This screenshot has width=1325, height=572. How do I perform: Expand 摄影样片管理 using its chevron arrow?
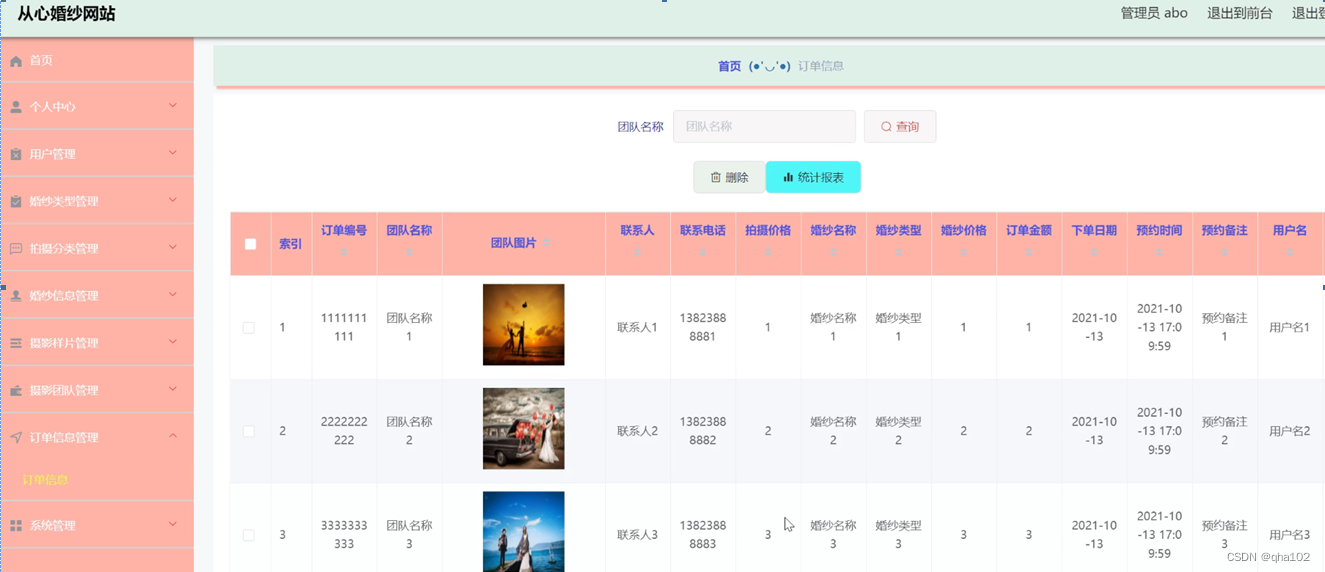tap(173, 341)
